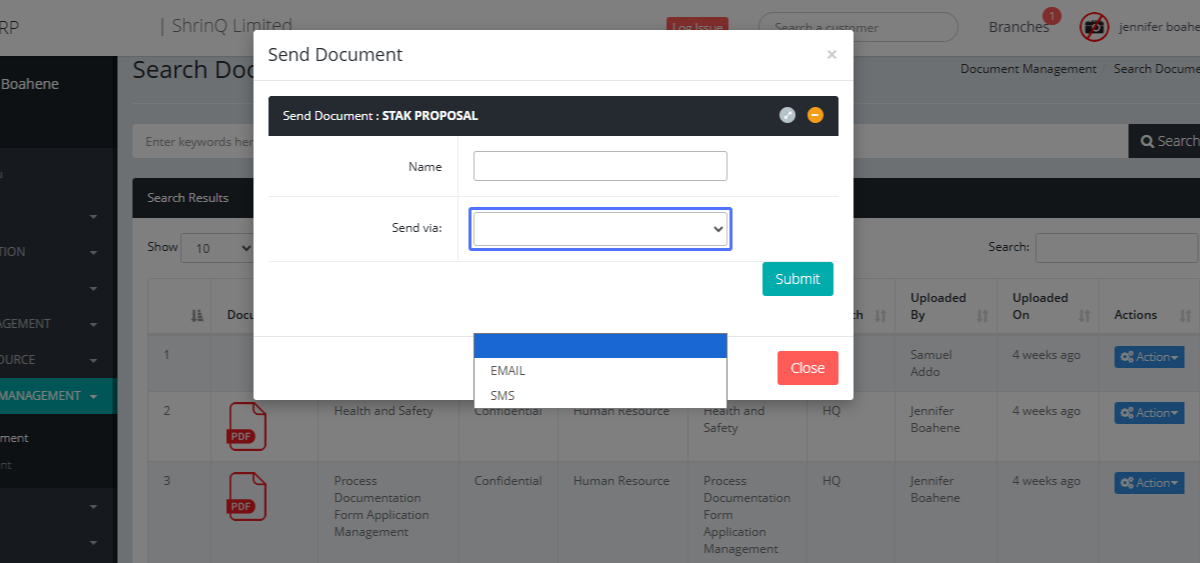Viewport: 1200px width, 563px height.
Task: Sort table by Uploaded On column
Action: pos(1084,315)
